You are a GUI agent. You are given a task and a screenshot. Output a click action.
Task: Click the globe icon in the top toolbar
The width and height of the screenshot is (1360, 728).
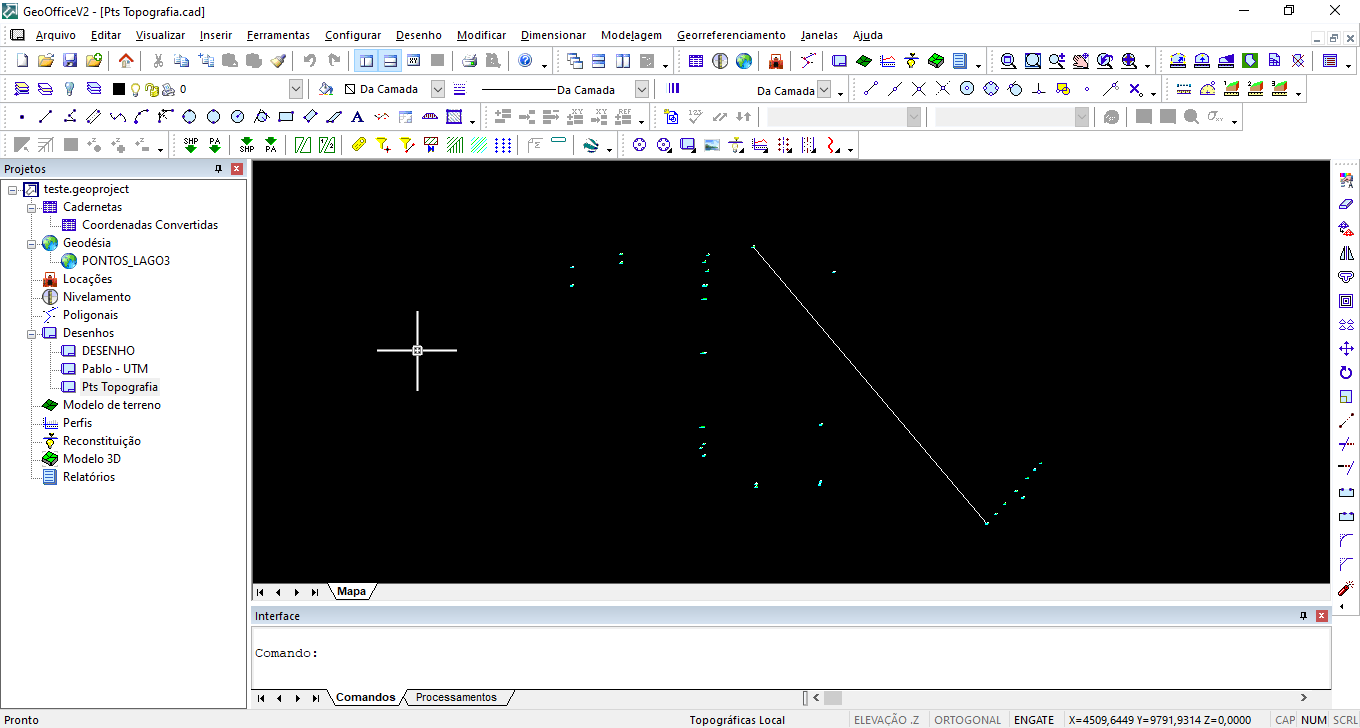pos(744,61)
